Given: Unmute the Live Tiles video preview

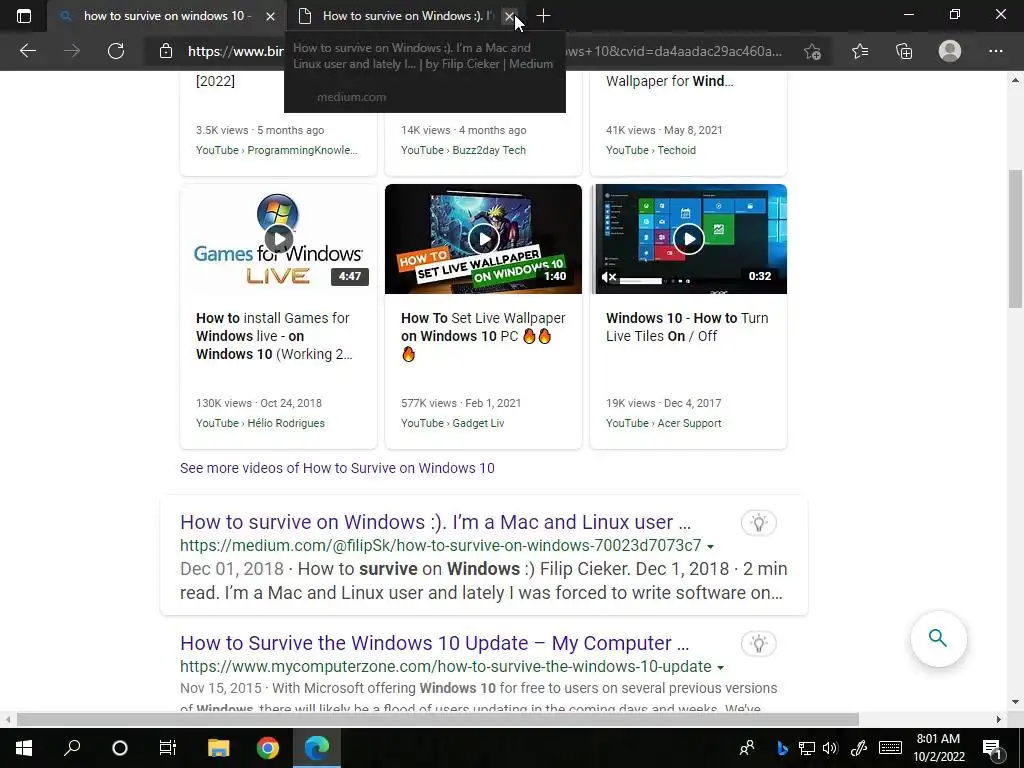Looking at the screenshot, I should [609, 277].
